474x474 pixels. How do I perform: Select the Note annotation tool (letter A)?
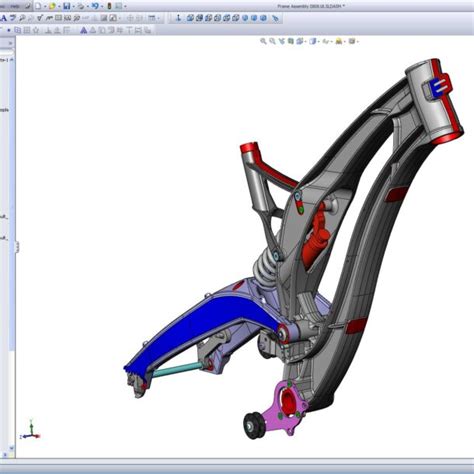[x=3, y=18]
